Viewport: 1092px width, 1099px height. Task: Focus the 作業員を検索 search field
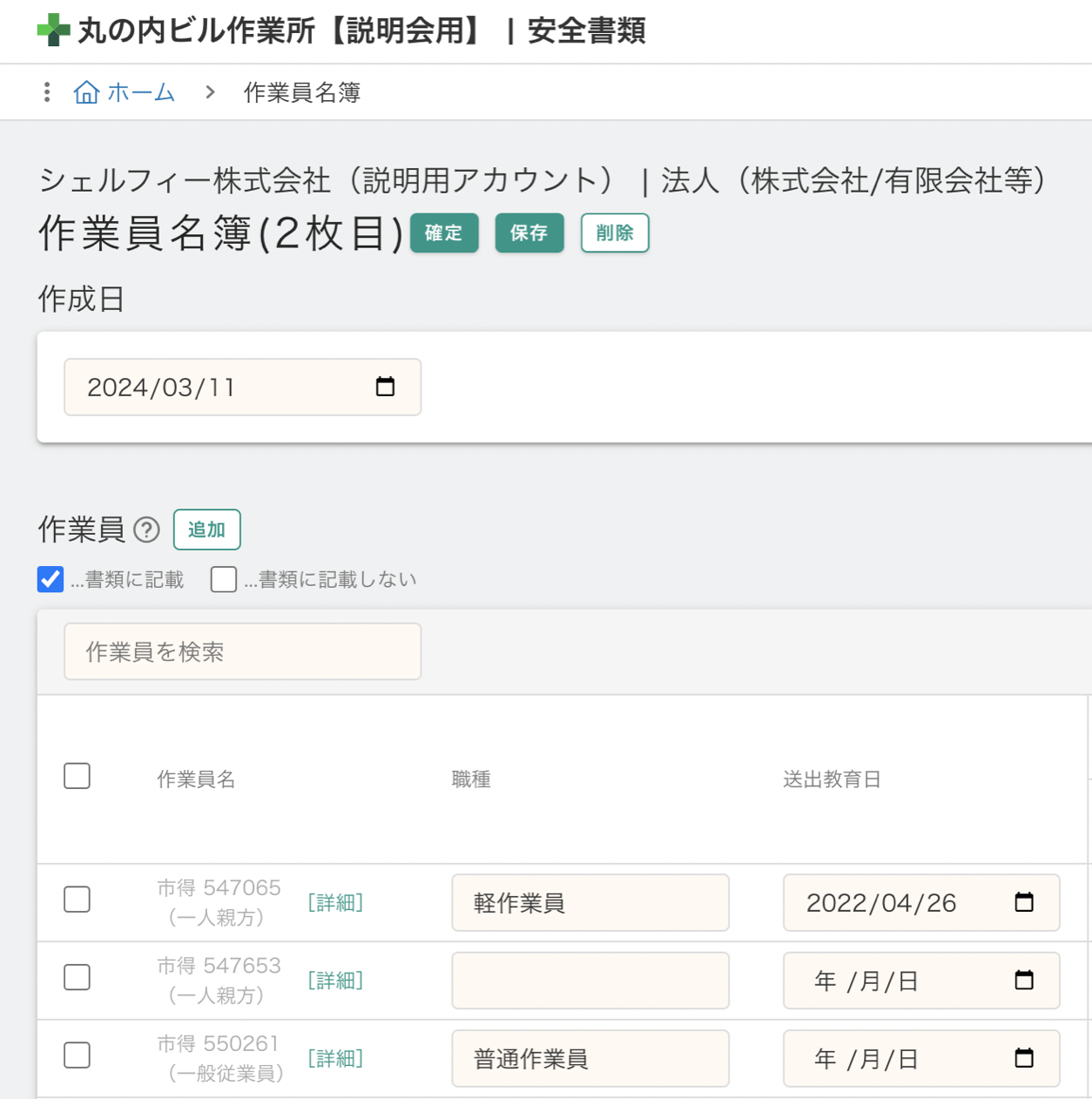point(242,651)
